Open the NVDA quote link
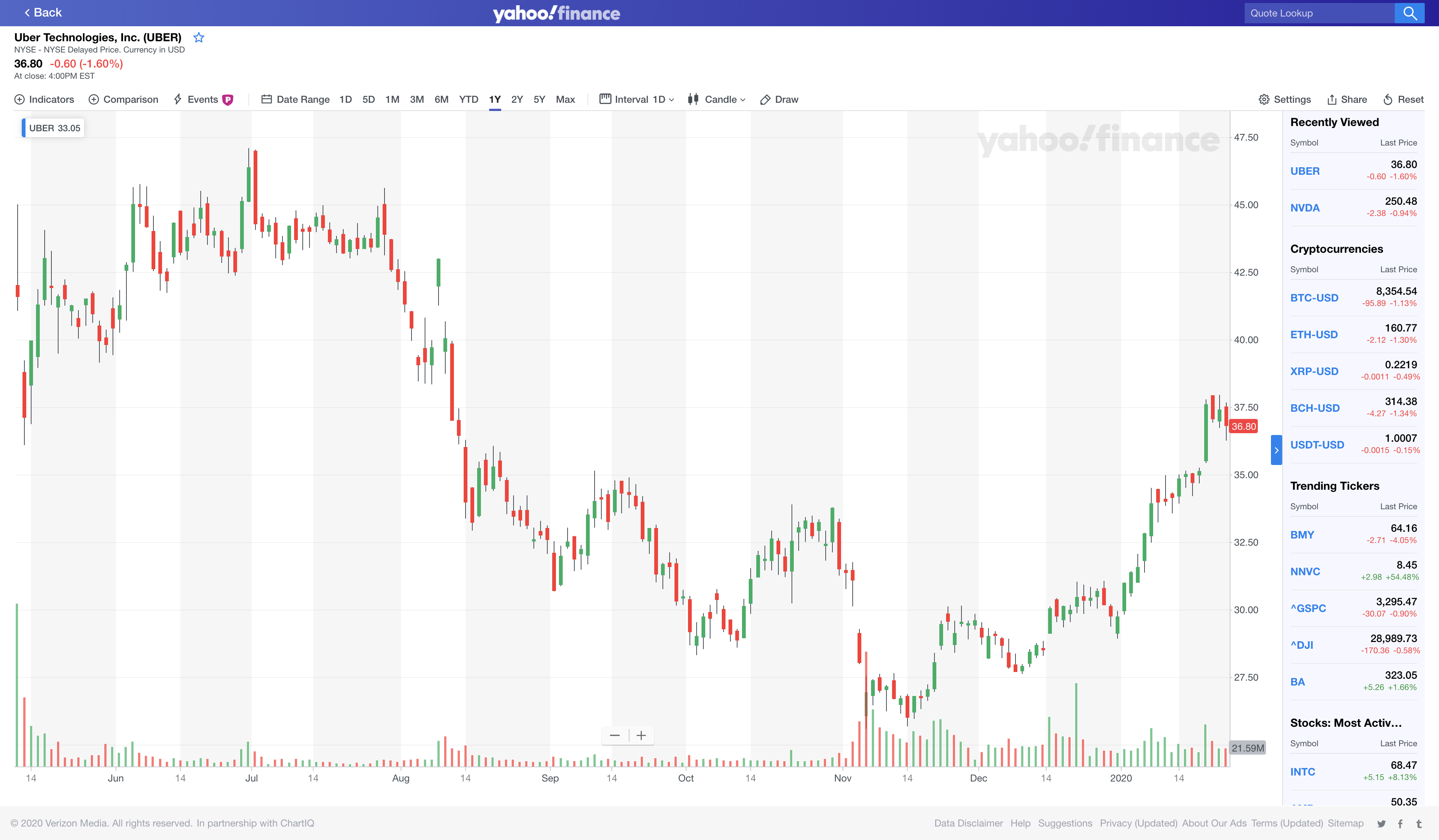This screenshot has width=1439, height=840. tap(1305, 208)
